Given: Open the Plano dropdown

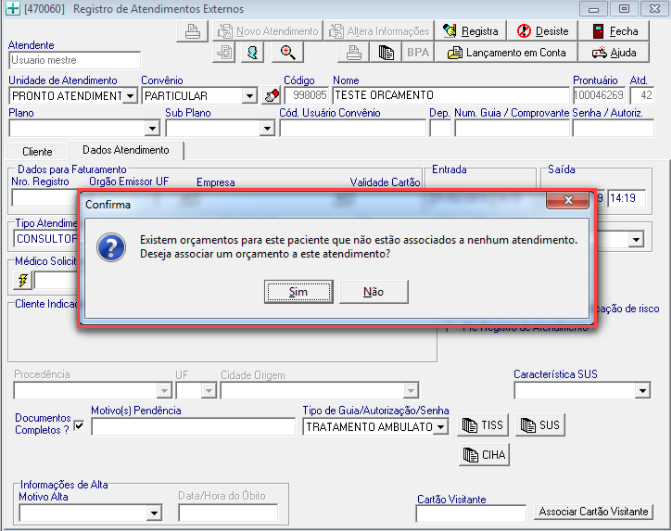Looking at the screenshot, I should pos(151,128).
